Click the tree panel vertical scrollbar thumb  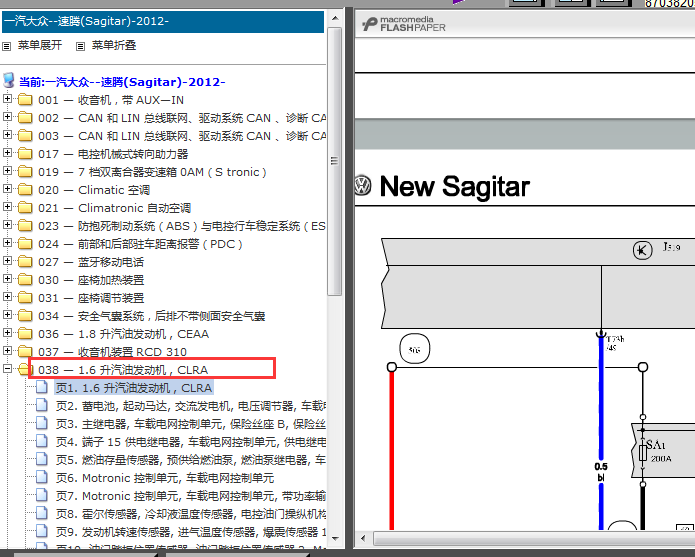(335, 161)
